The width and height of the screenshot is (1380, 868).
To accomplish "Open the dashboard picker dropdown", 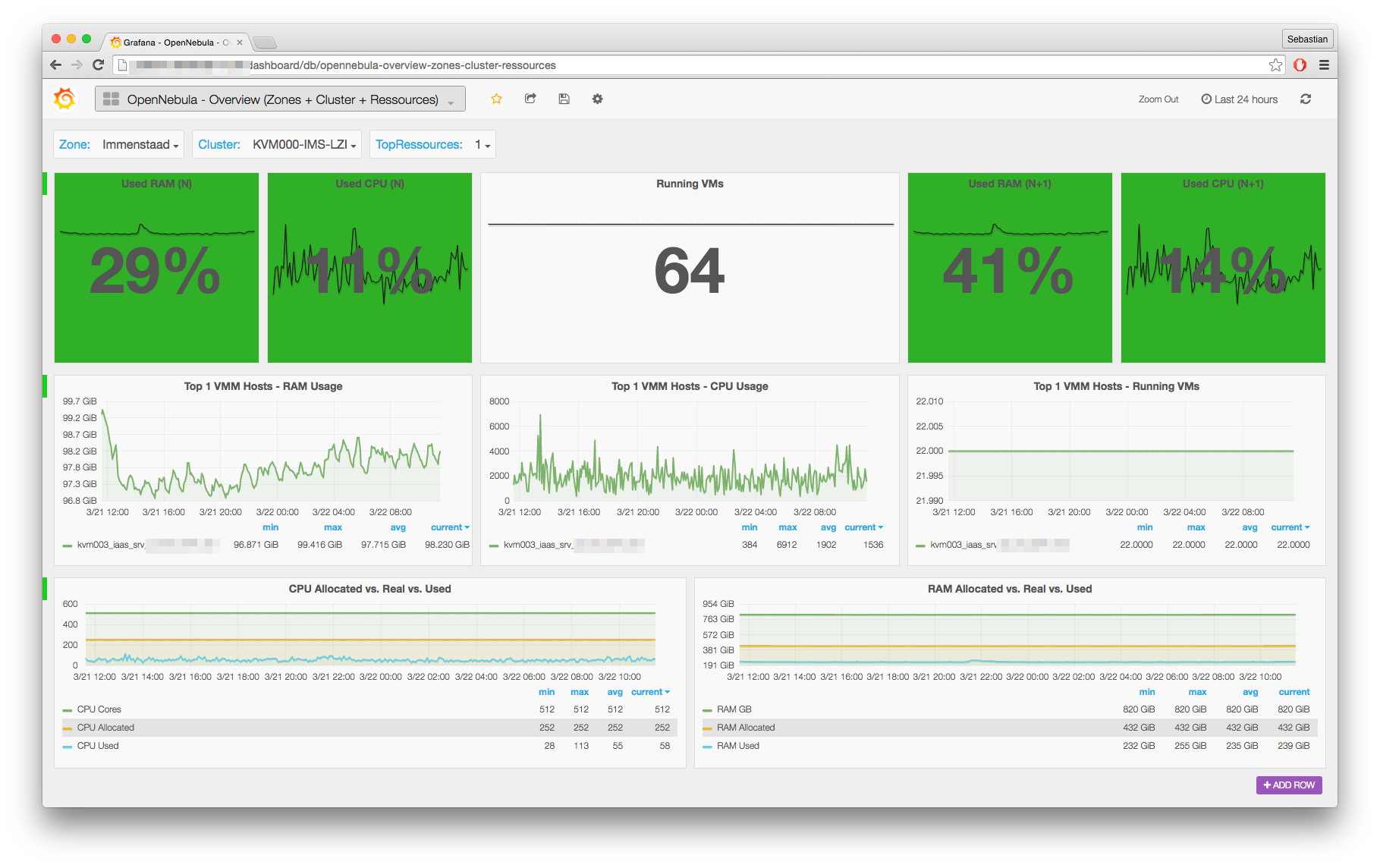I will (x=280, y=99).
